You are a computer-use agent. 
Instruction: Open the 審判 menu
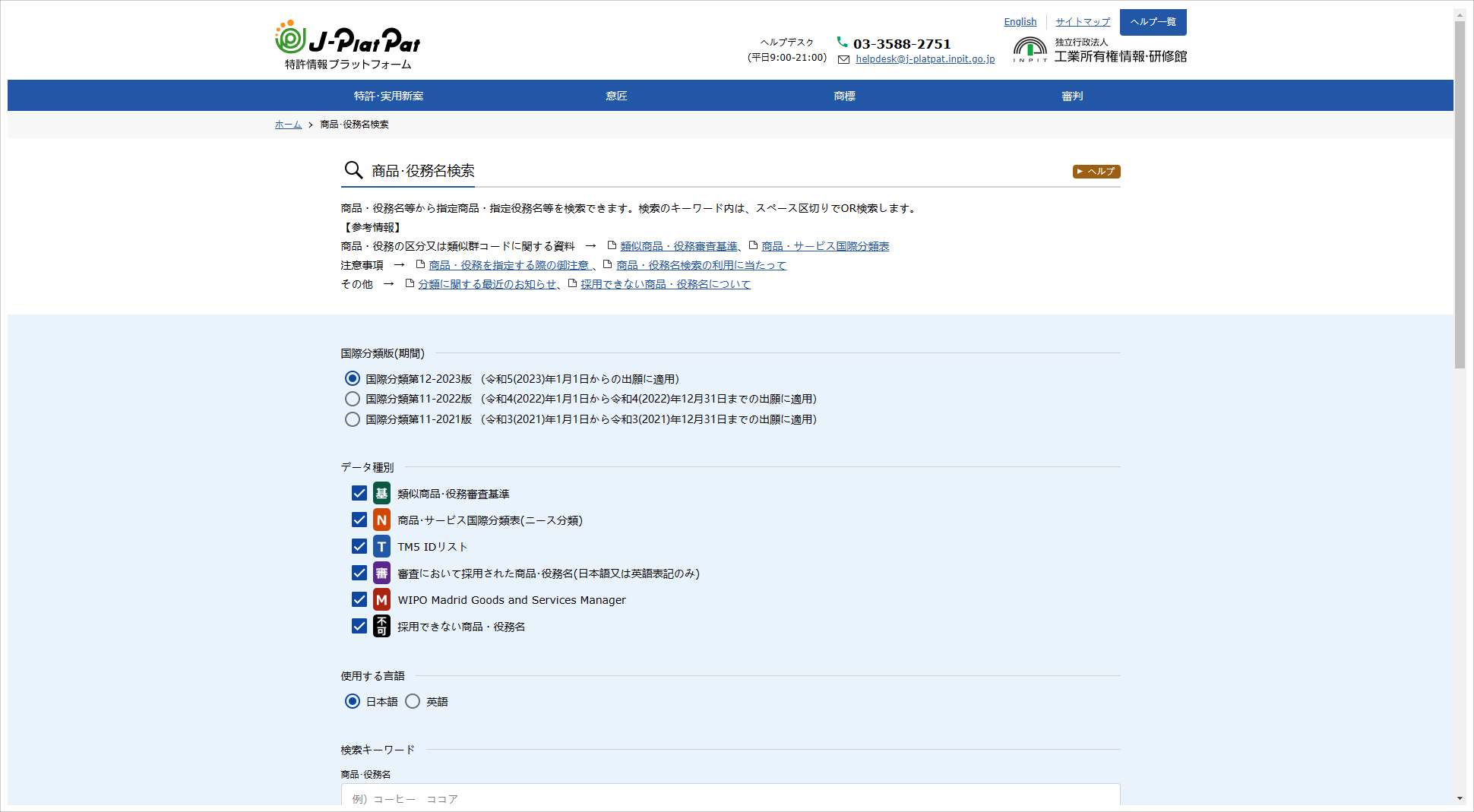click(1072, 96)
